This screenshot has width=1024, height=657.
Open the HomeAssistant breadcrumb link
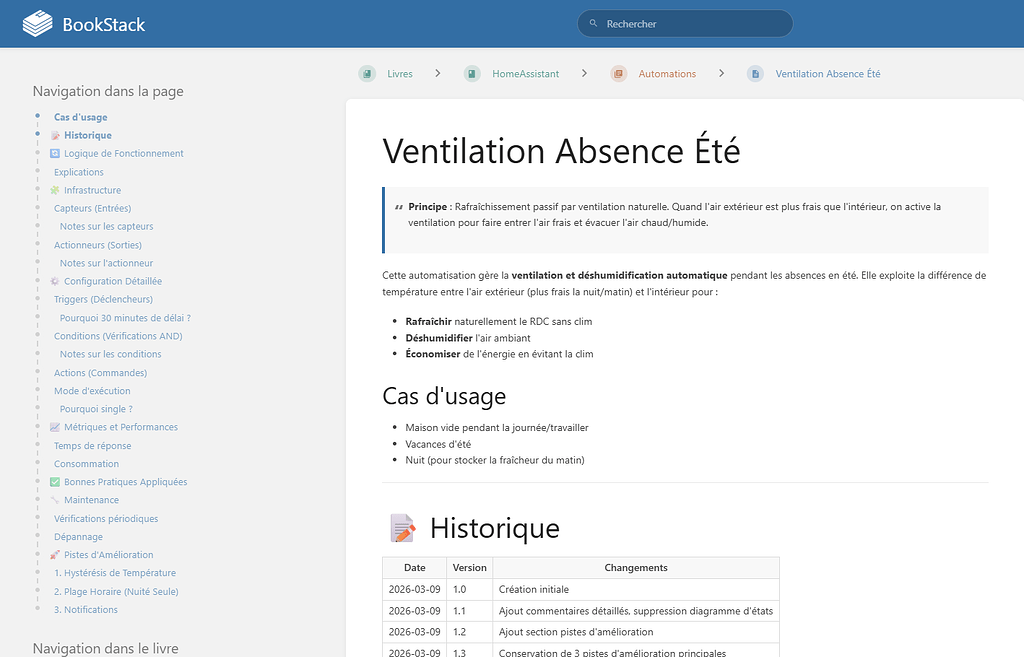click(526, 74)
